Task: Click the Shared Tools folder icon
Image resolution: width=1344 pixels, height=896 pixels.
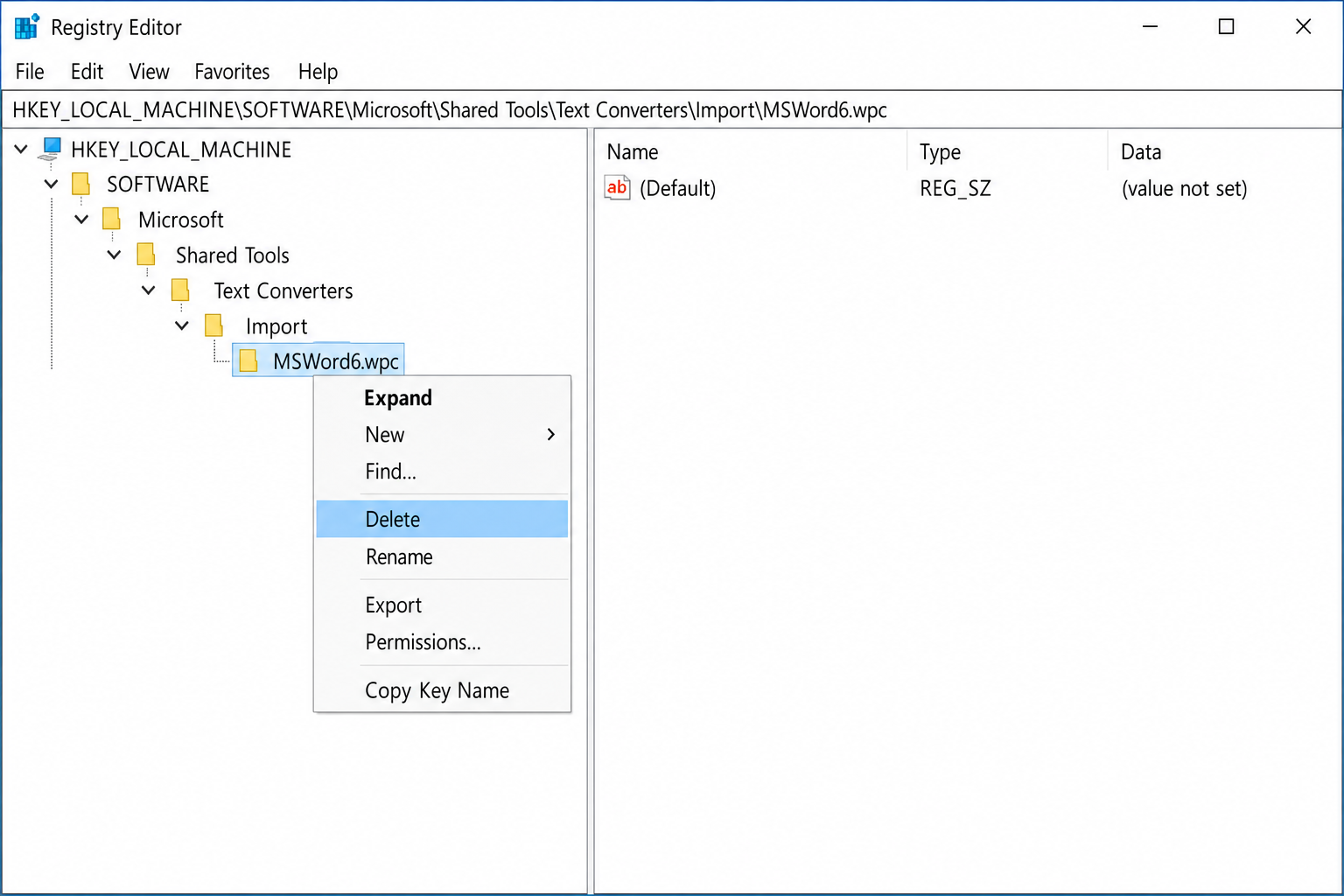Action: point(146,255)
